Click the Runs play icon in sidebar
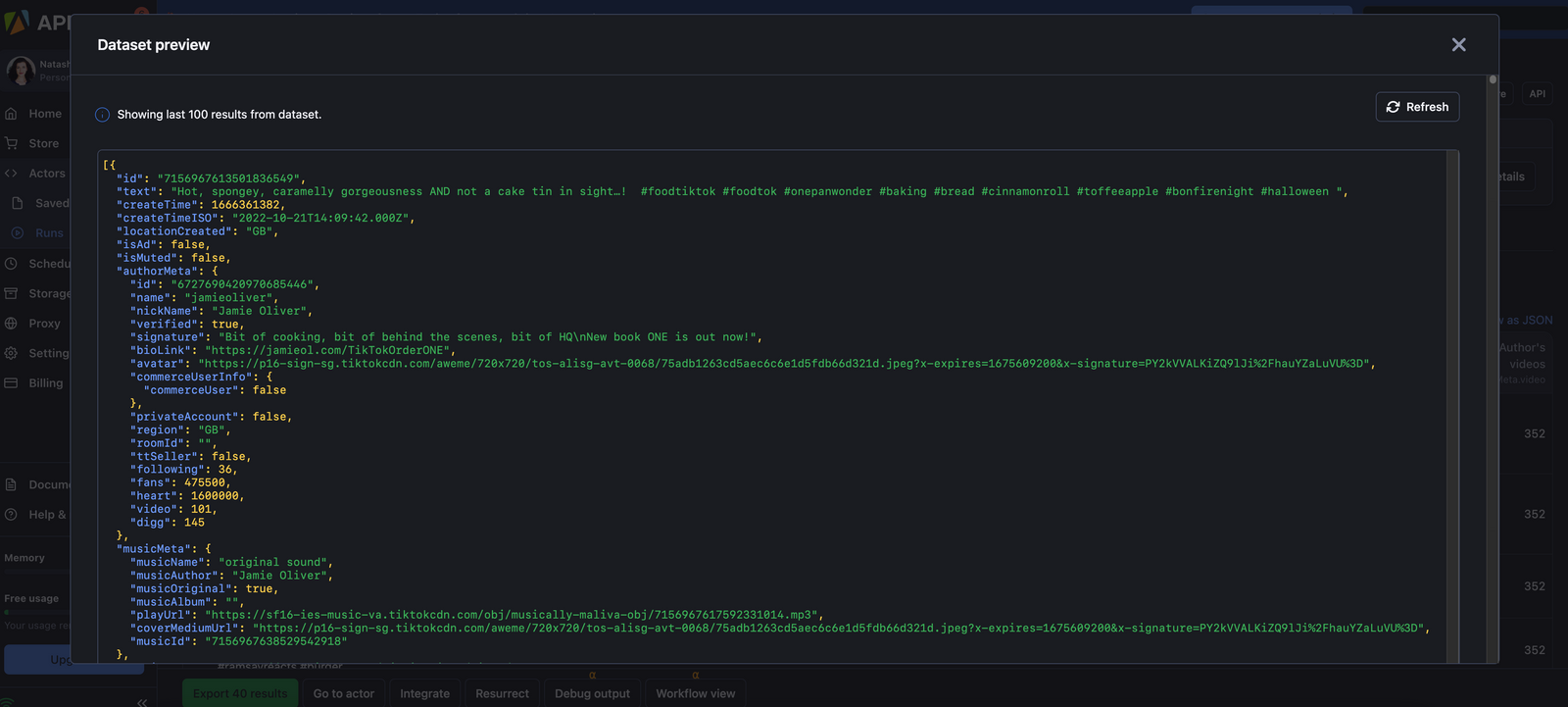Screen dimensions: 1568x707 pos(18,233)
